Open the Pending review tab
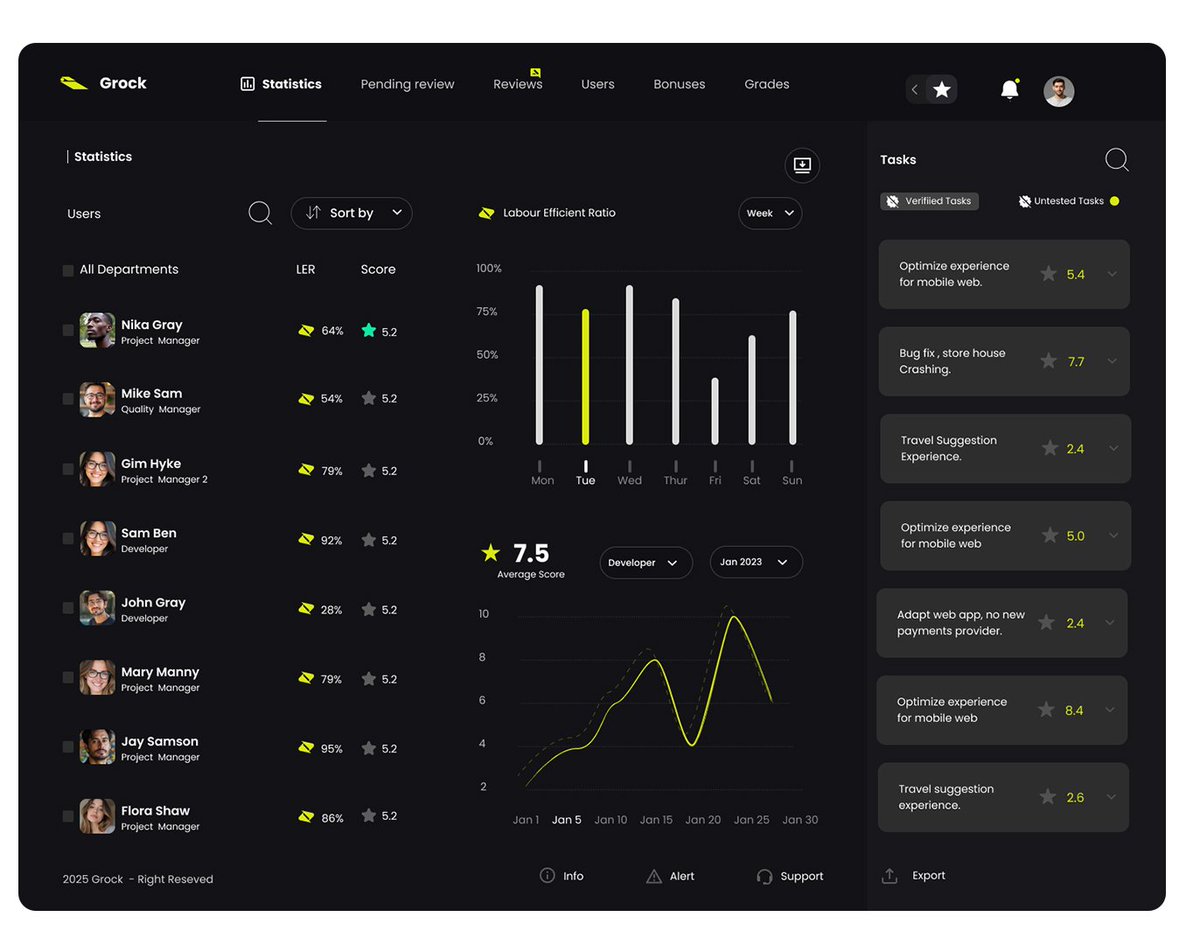This screenshot has width=1200, height=945. click(407, 84)
